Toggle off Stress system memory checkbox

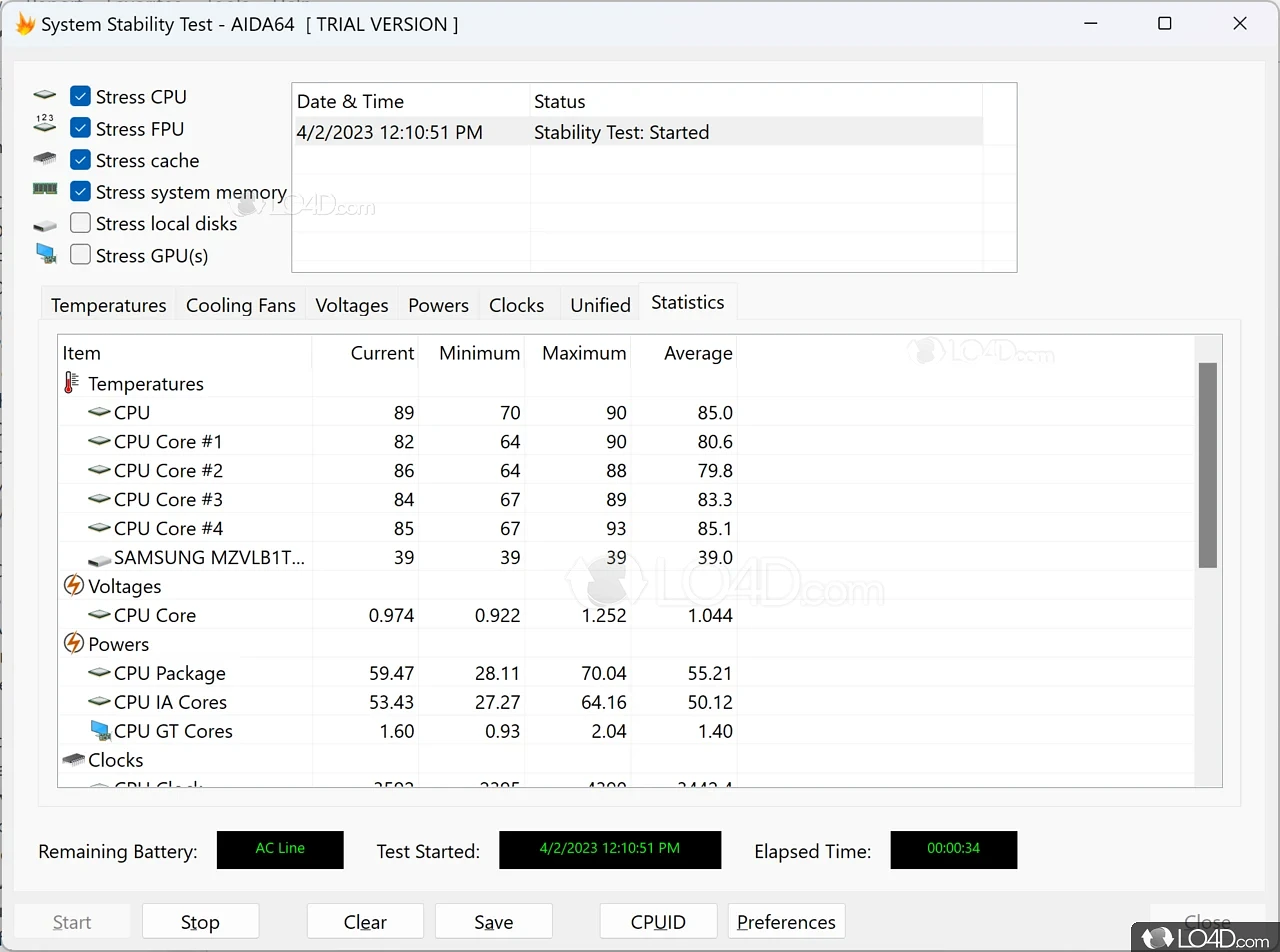pos(81,191)
